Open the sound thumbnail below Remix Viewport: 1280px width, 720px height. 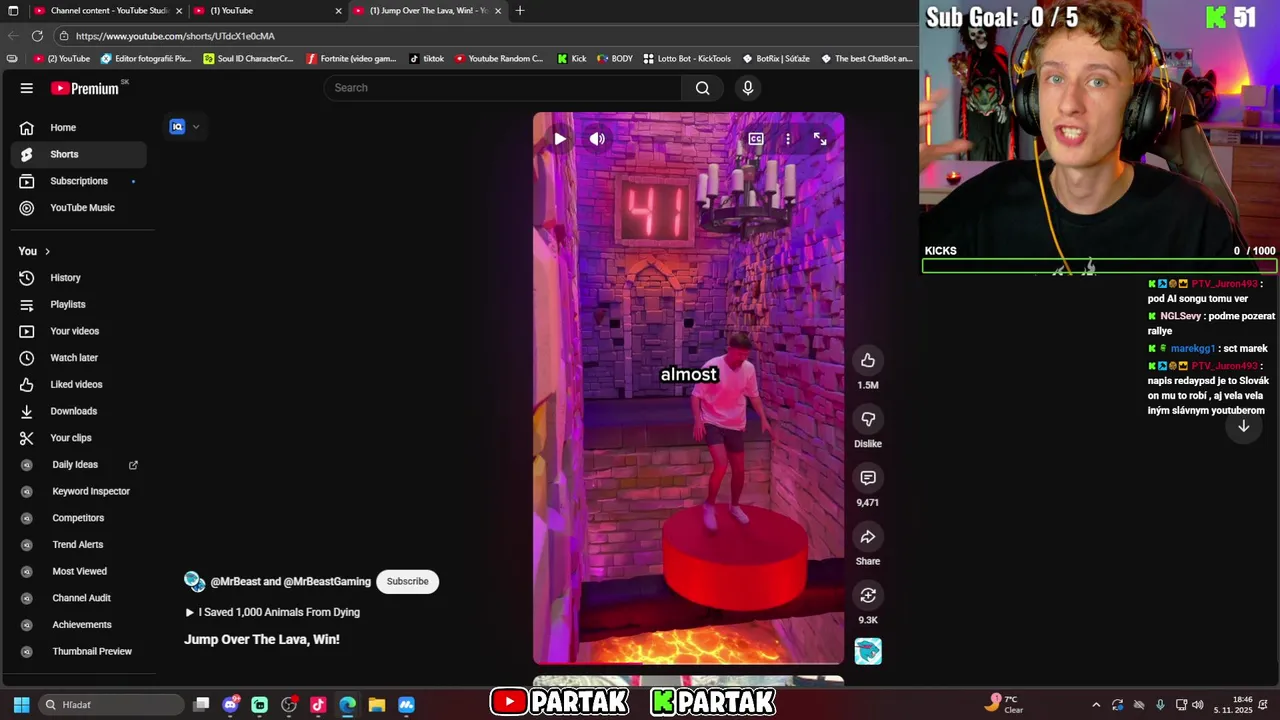coord(868,651)
